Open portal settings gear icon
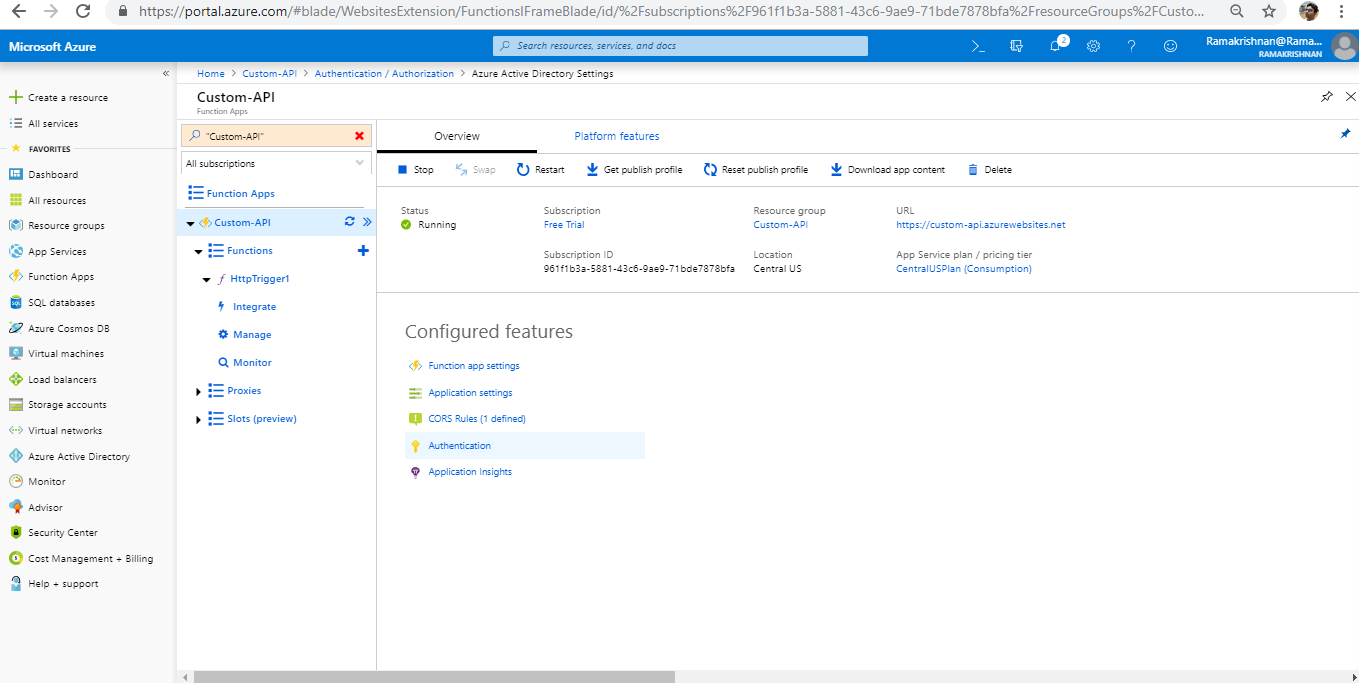1359x683 pixels. (1094, 46)
